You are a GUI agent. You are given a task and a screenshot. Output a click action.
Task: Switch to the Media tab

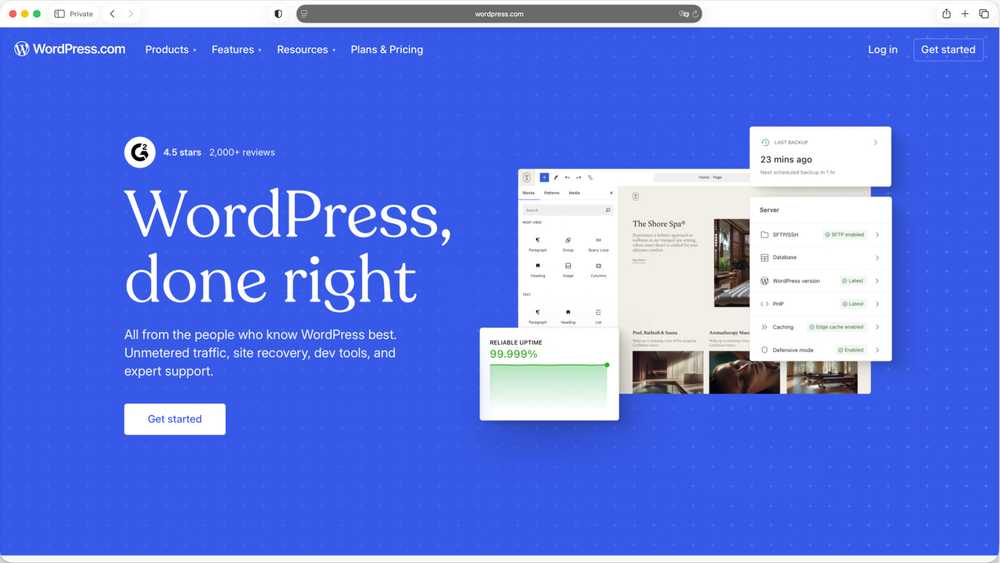(575, 193)
